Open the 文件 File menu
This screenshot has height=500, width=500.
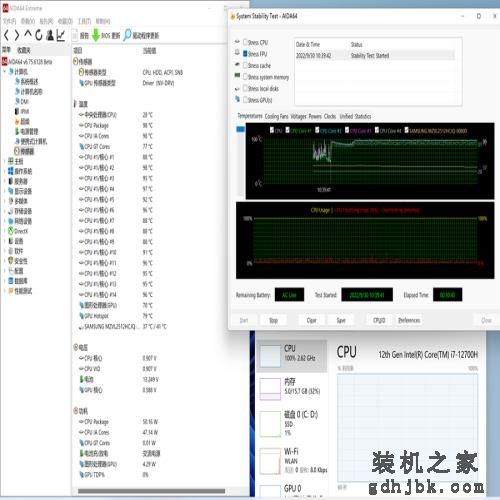pos(9,21)
